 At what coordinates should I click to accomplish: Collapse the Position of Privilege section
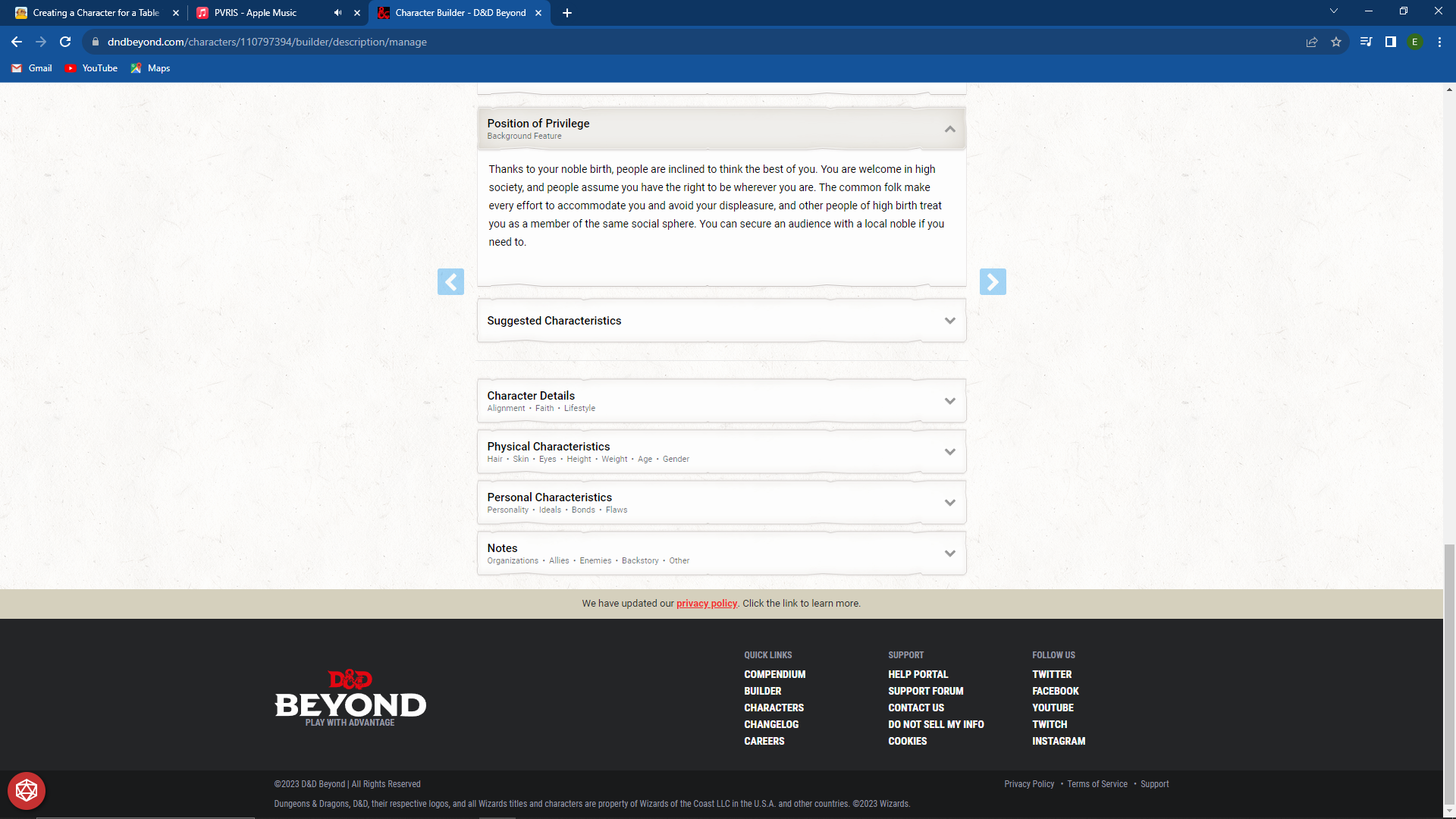(x=950, y=129)
